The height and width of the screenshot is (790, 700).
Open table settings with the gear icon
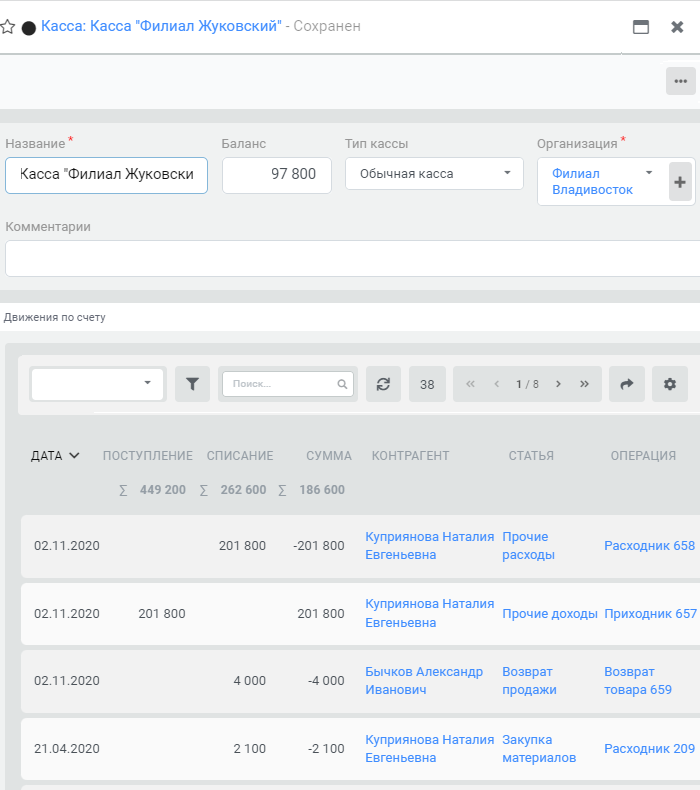tap(670, 384)
